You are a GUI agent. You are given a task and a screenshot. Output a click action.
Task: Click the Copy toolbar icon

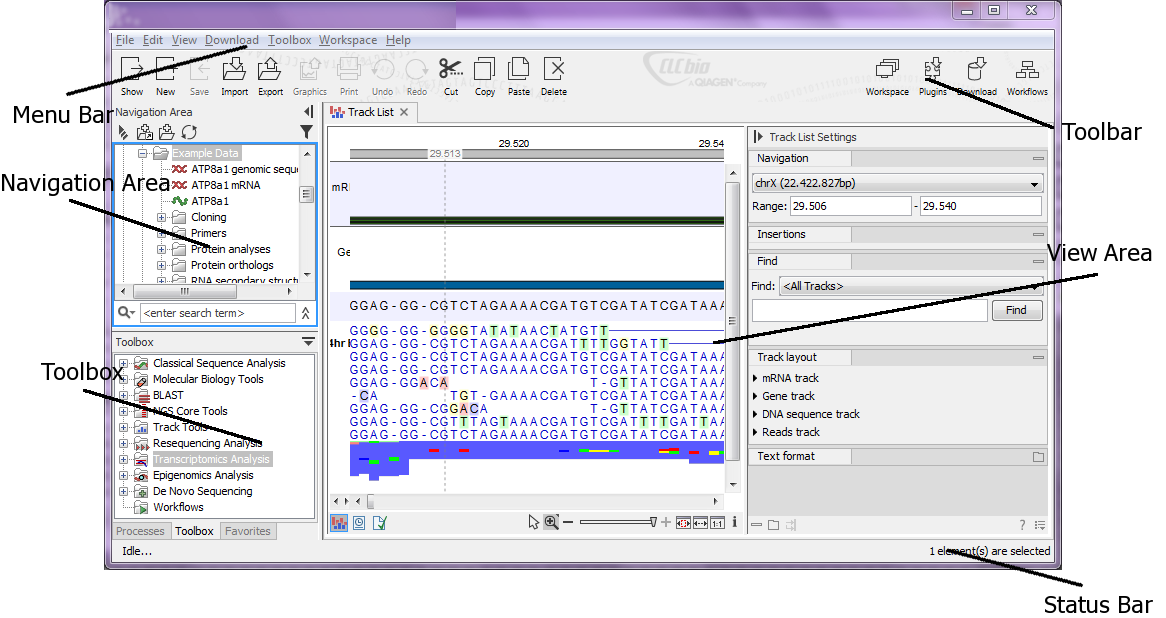point(485,70)
